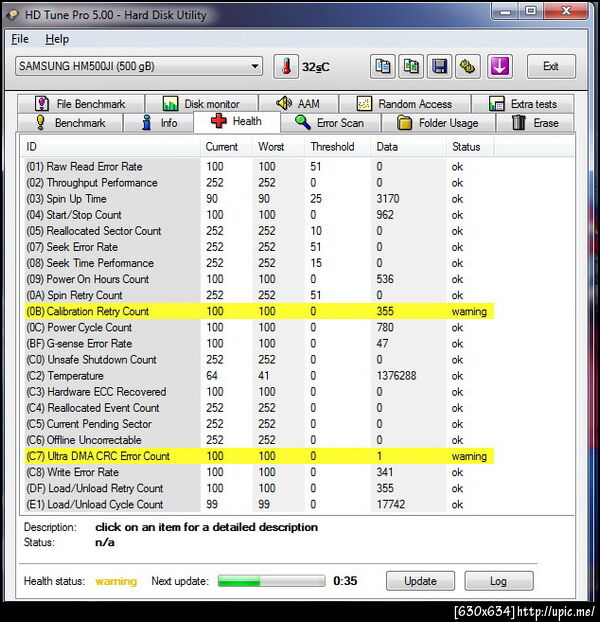Click the Data column header

click(409, 147)
